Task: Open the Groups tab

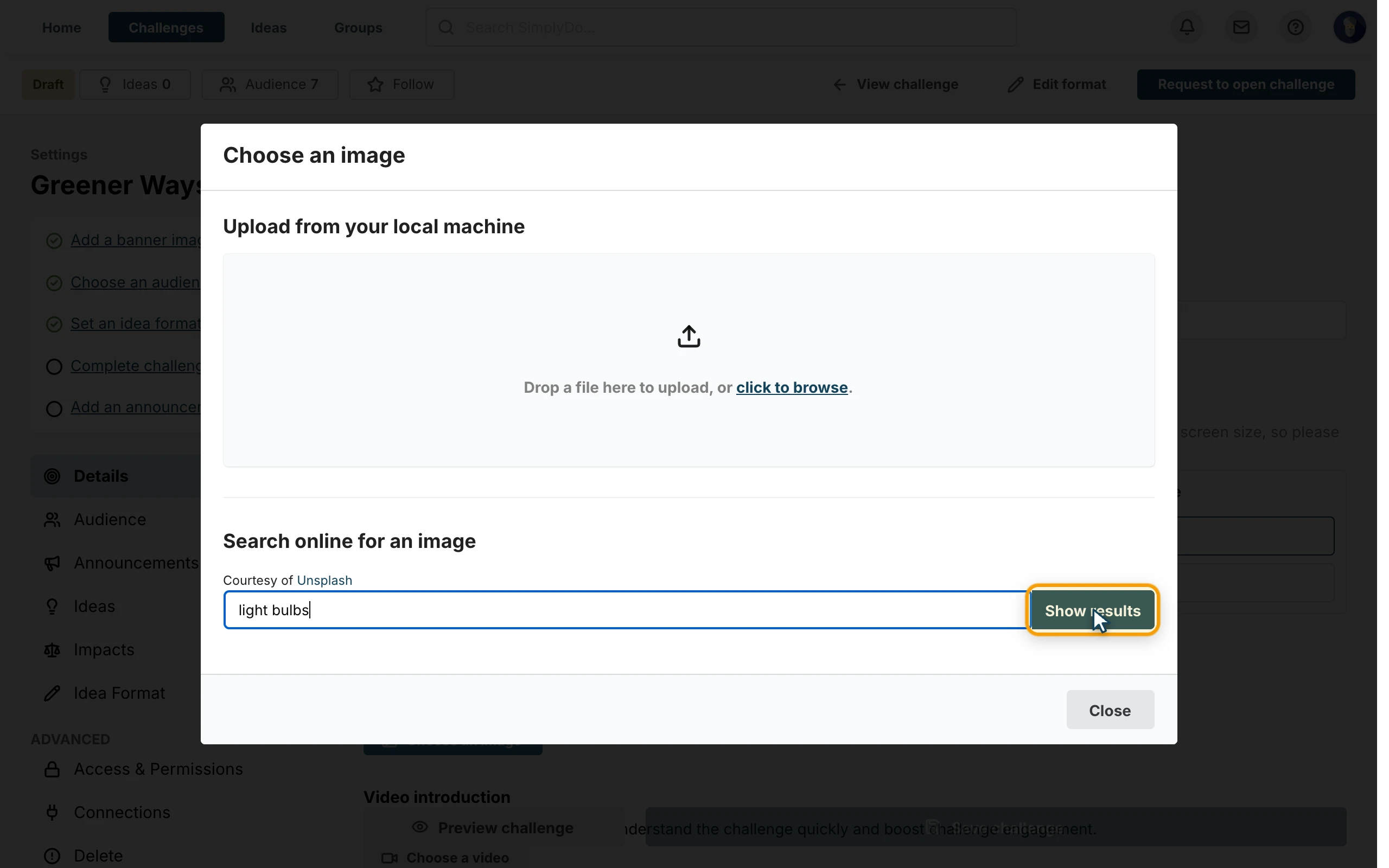Action: 358,27
